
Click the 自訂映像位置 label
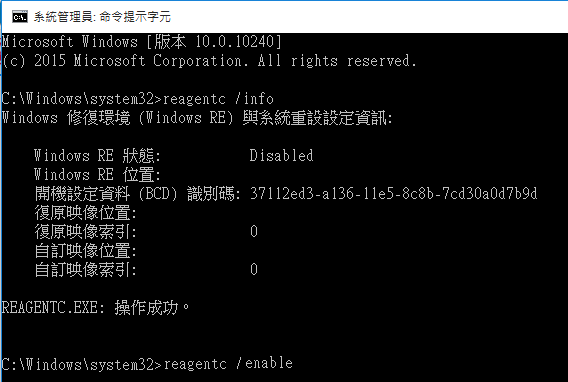point(85,251)
